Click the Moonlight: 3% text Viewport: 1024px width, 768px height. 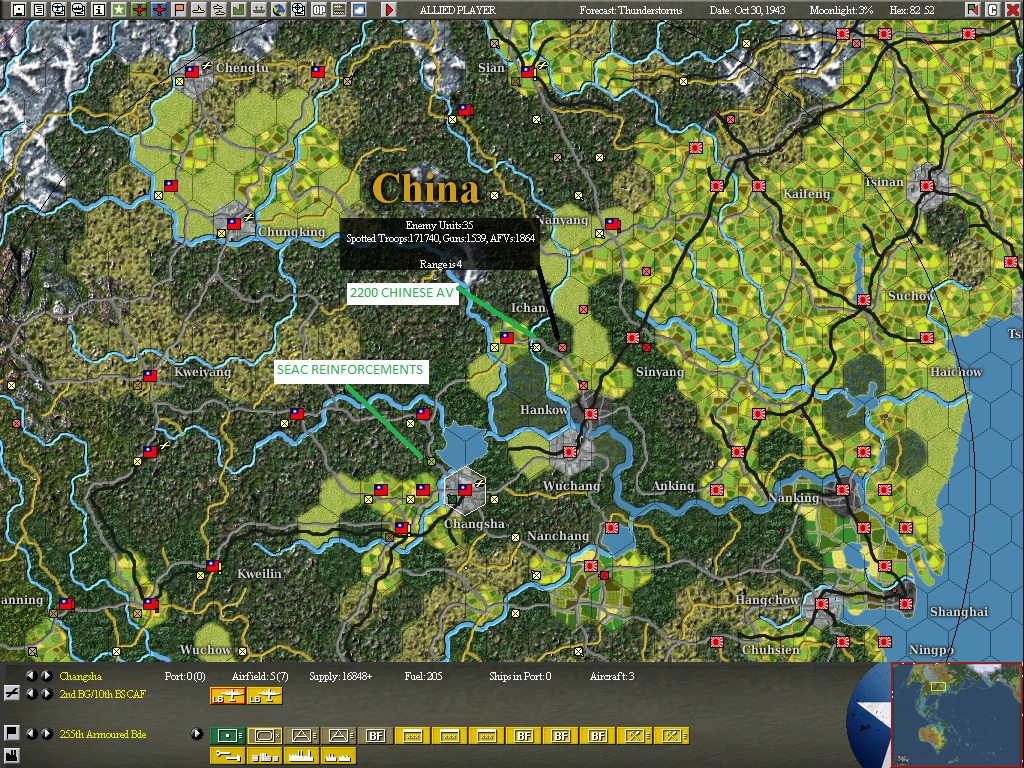(841, 10)
